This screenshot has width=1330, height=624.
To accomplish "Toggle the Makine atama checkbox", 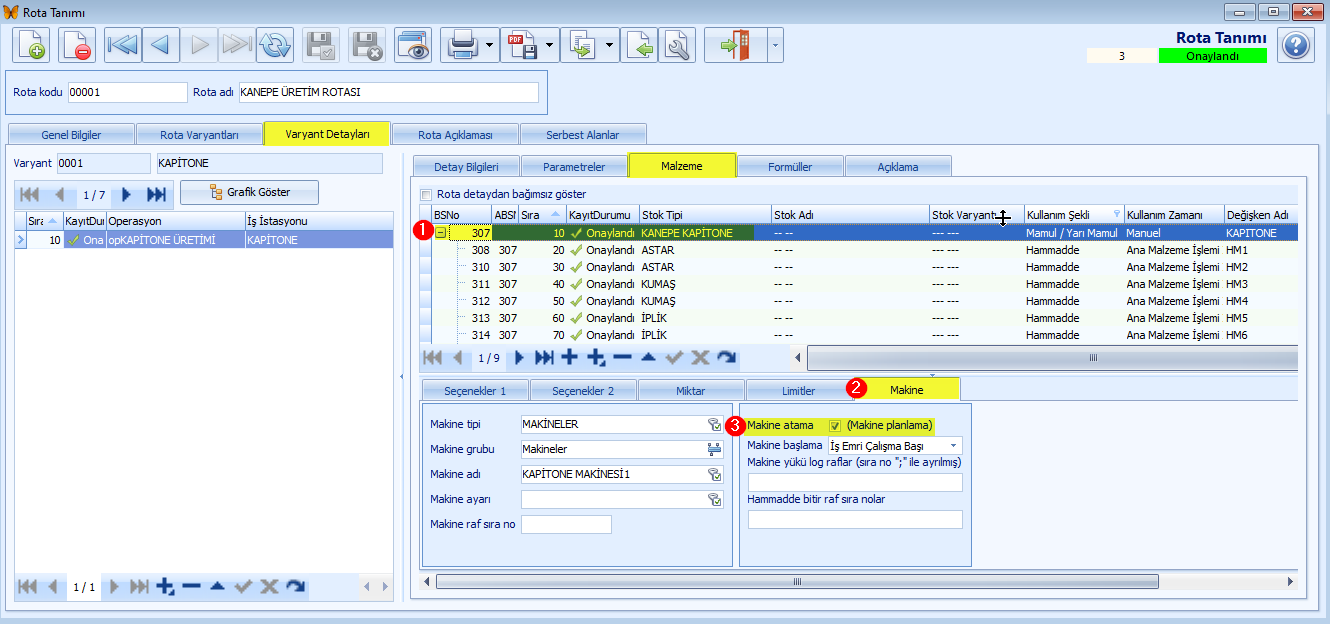I will tap(835, 425).
